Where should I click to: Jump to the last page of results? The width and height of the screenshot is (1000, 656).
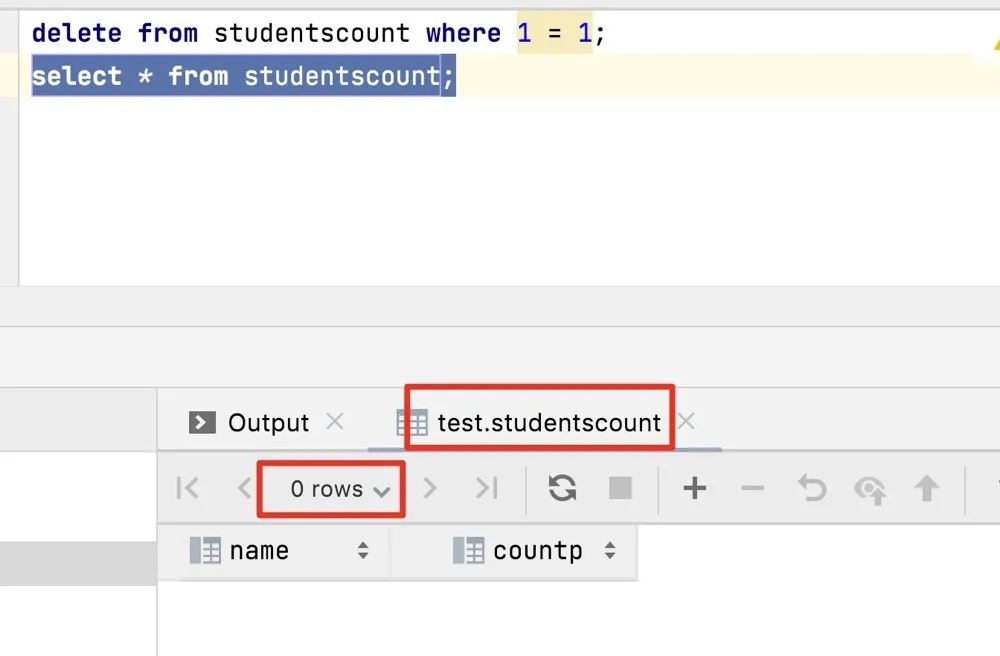tap(487, 488)
